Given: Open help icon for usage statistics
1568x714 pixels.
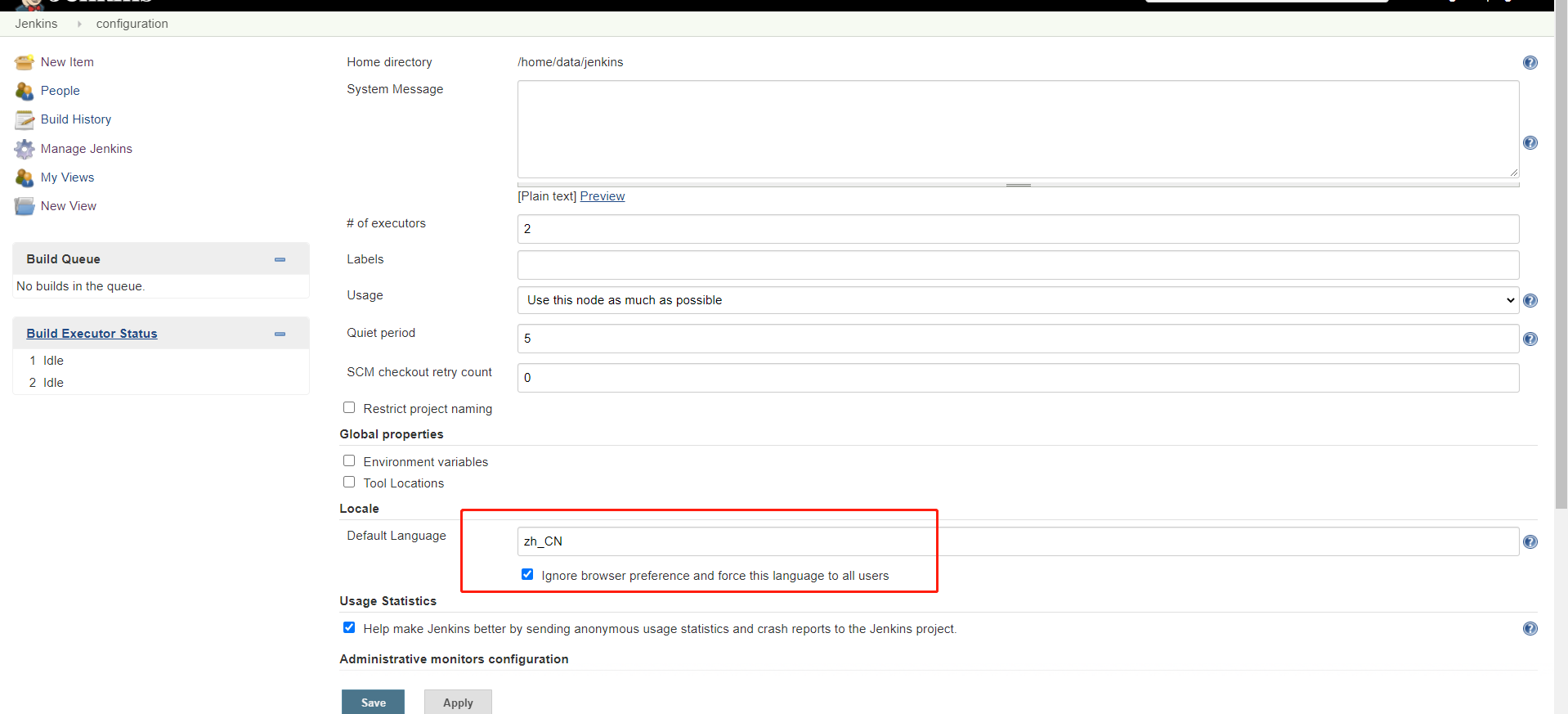Looking at the screenshot, I should pos(1530,629).
